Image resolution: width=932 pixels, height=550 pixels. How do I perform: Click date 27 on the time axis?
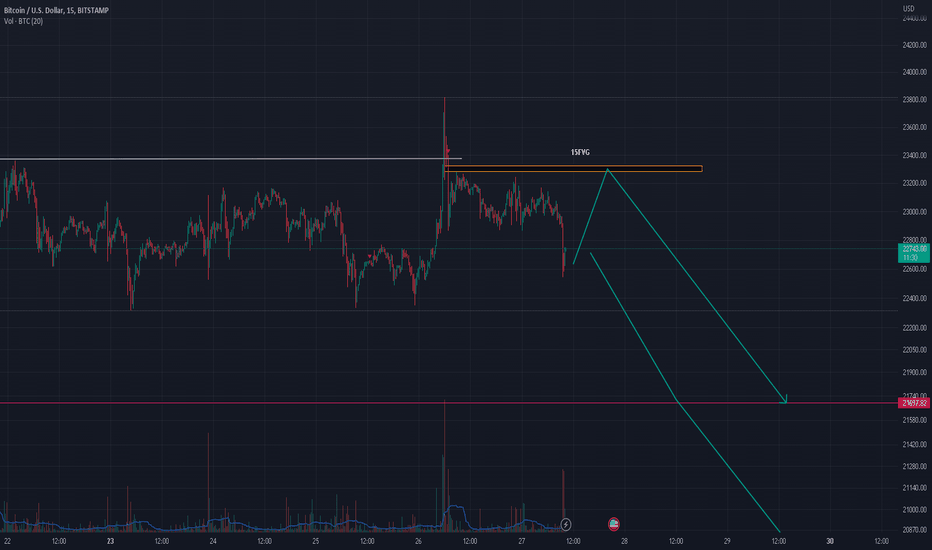point(521,541)
